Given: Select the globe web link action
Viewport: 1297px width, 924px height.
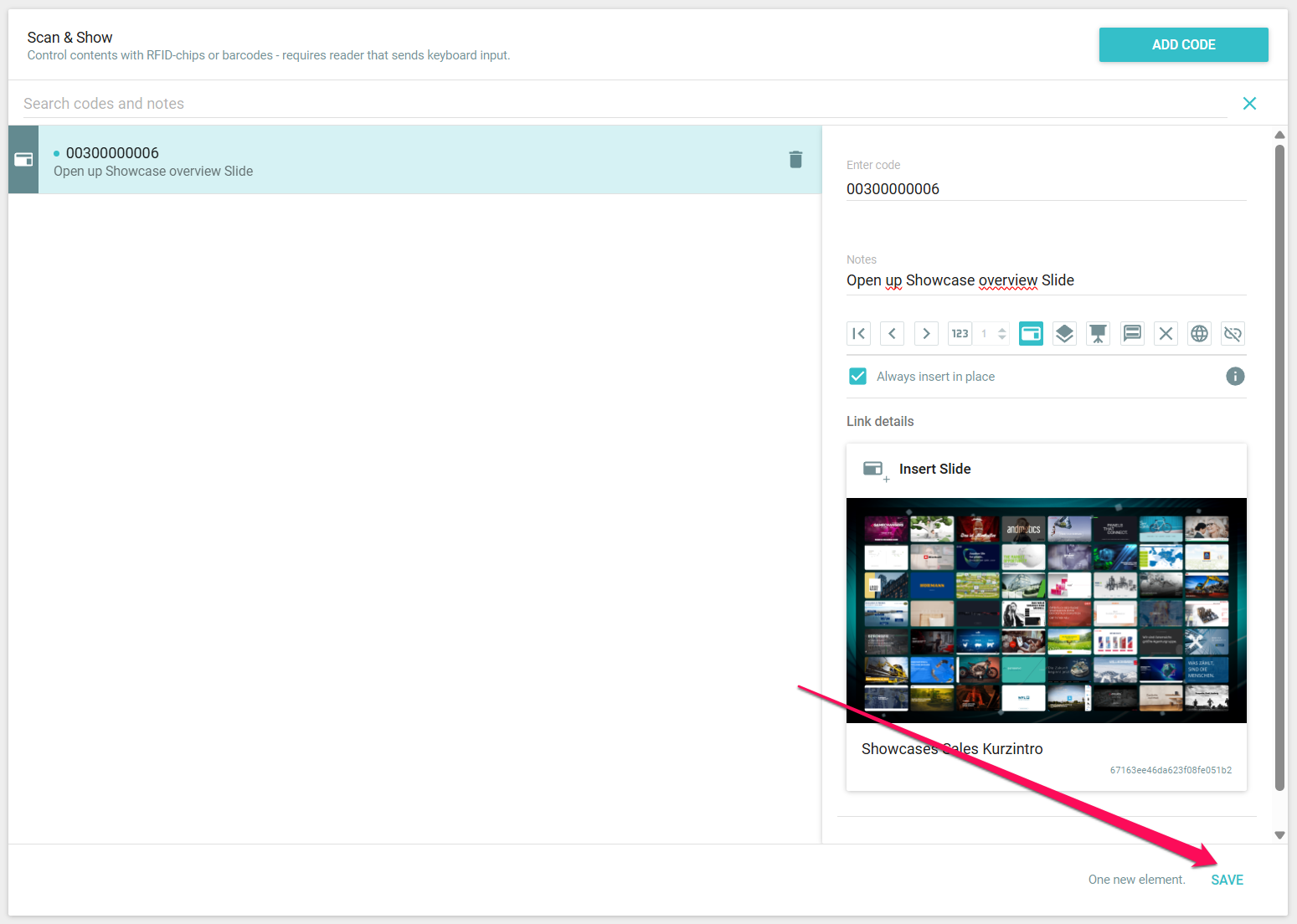Looking at the screenshot, I should pos(1199,334).
